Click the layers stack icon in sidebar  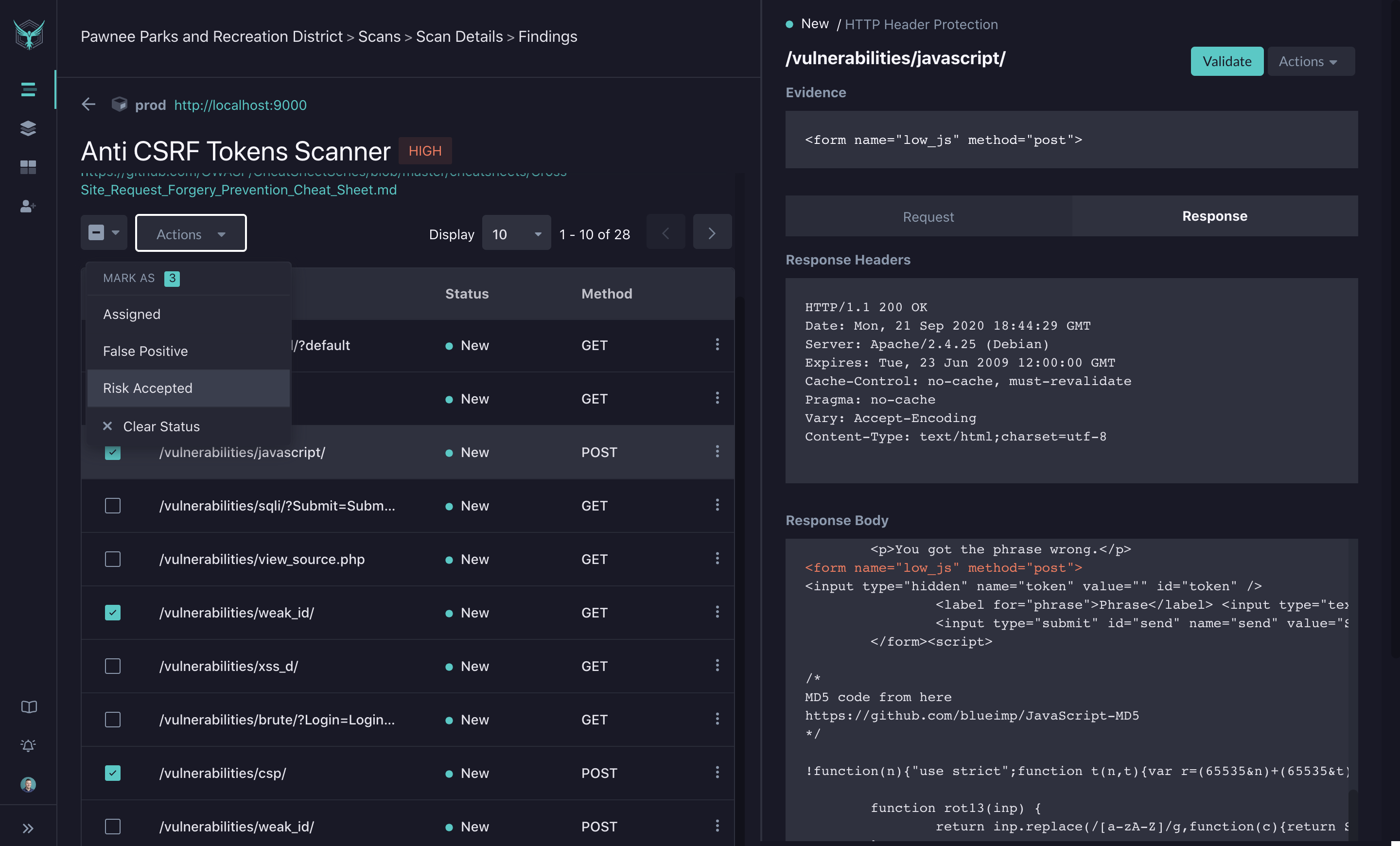[x=27, y=126]
